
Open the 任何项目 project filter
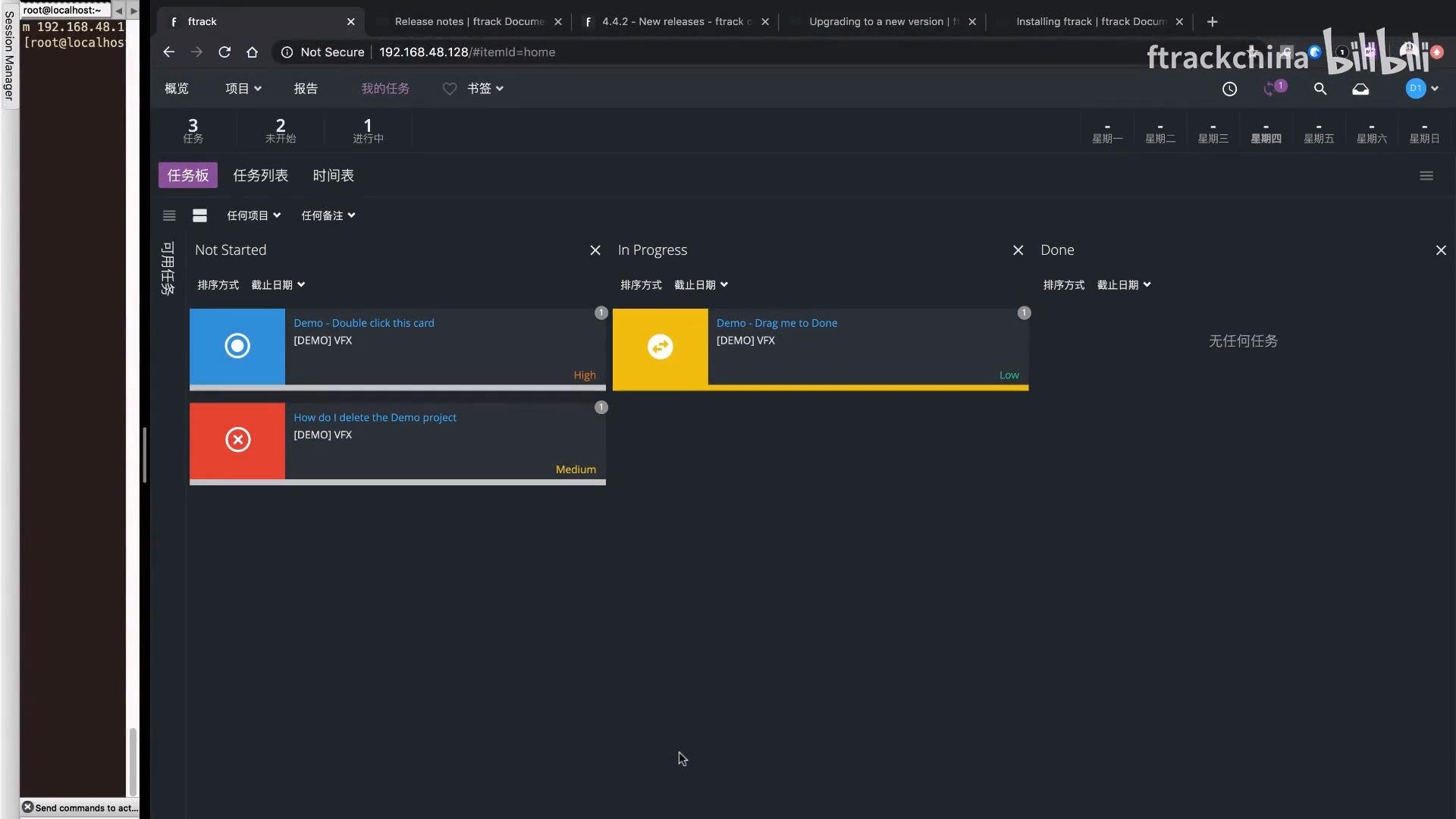point(254,215)
